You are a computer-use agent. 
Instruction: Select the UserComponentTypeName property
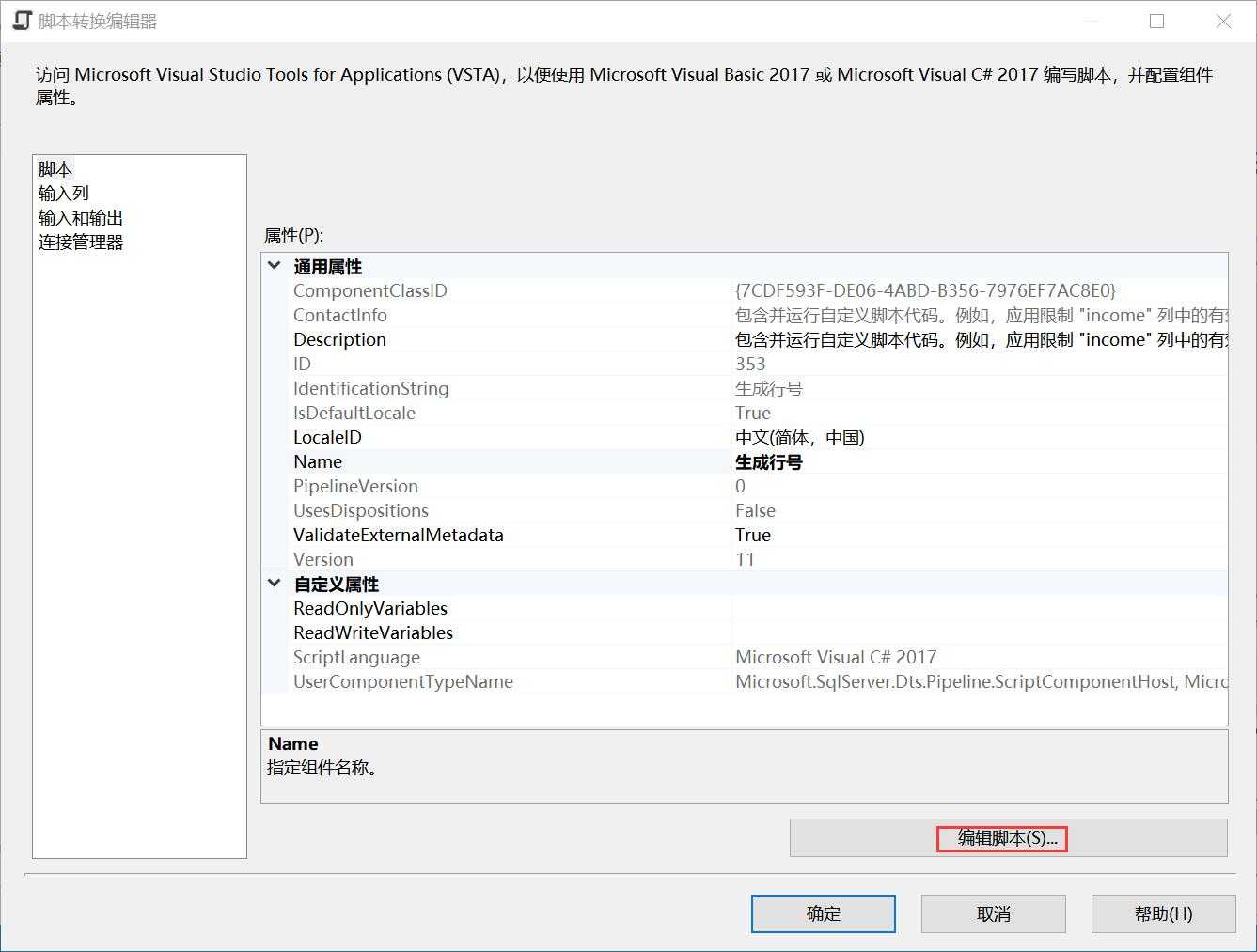click(x=403, y=681)
